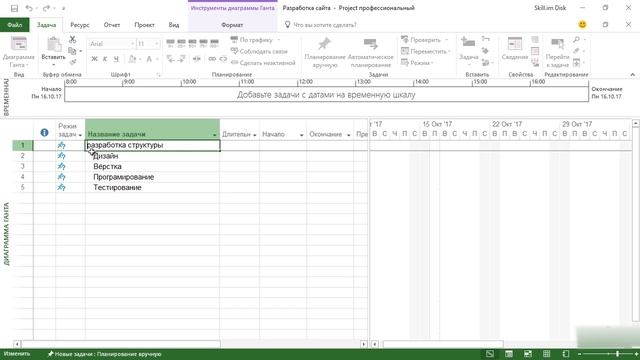640x360 pixels.
Task: Click the zoom slider handle in status bar
Action: coord(618,354)
